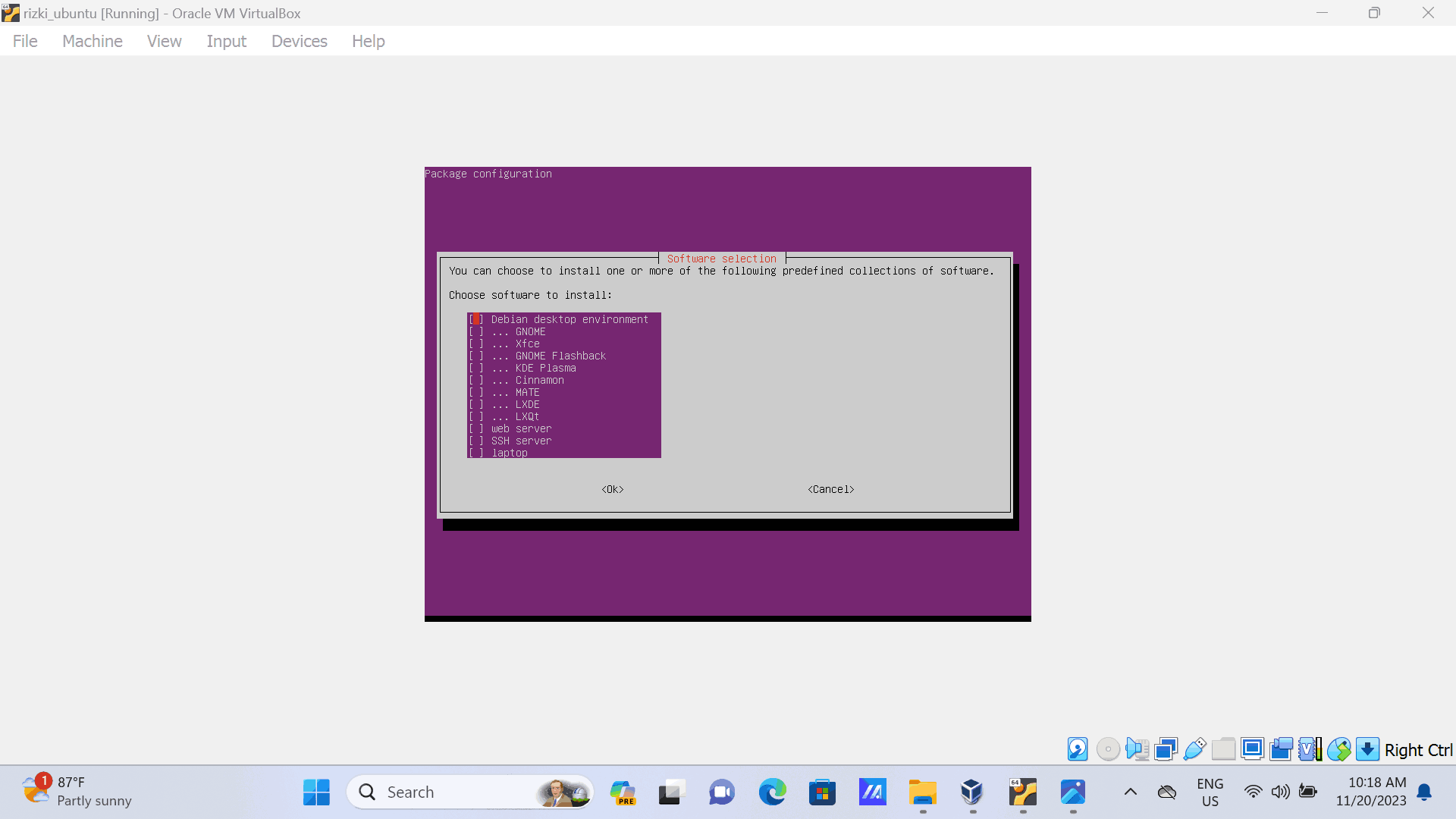Open the audio settings status icon
Screen dimensions: 1456x819
point(1137,749)
